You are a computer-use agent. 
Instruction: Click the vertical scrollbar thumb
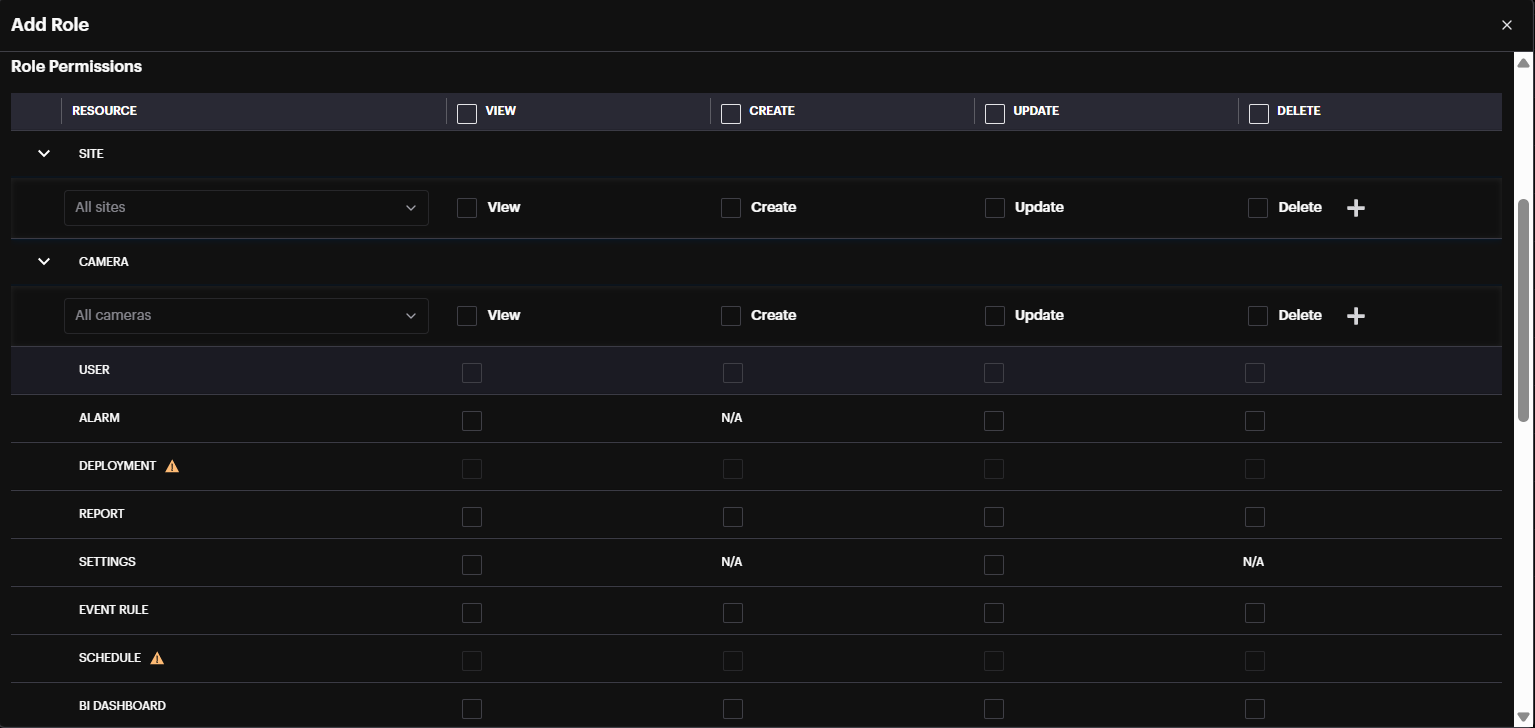point(1523,310)
